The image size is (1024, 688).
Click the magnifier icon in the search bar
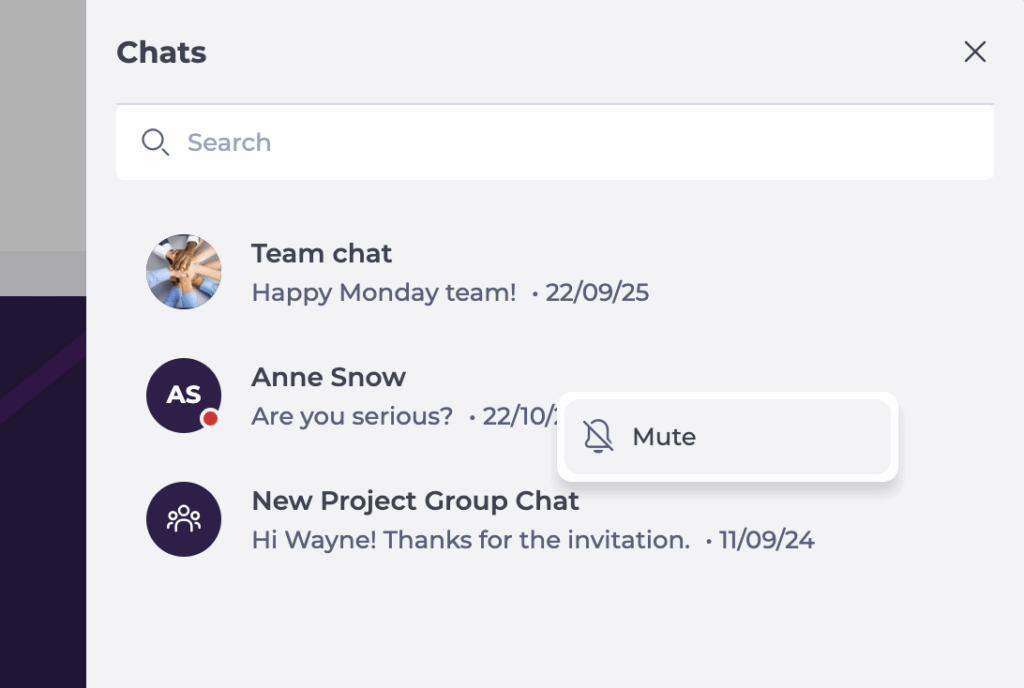[154, 142]
